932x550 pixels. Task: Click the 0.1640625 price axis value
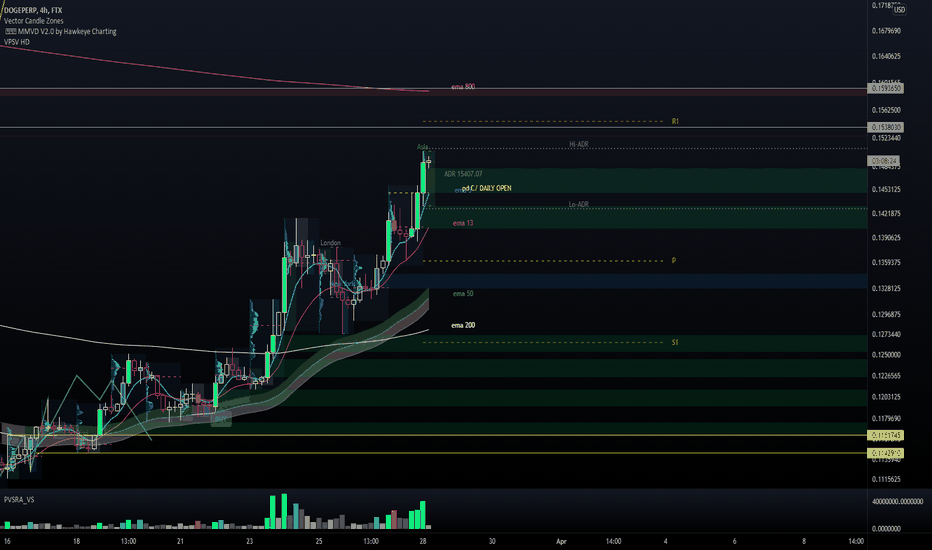(886, 56)
